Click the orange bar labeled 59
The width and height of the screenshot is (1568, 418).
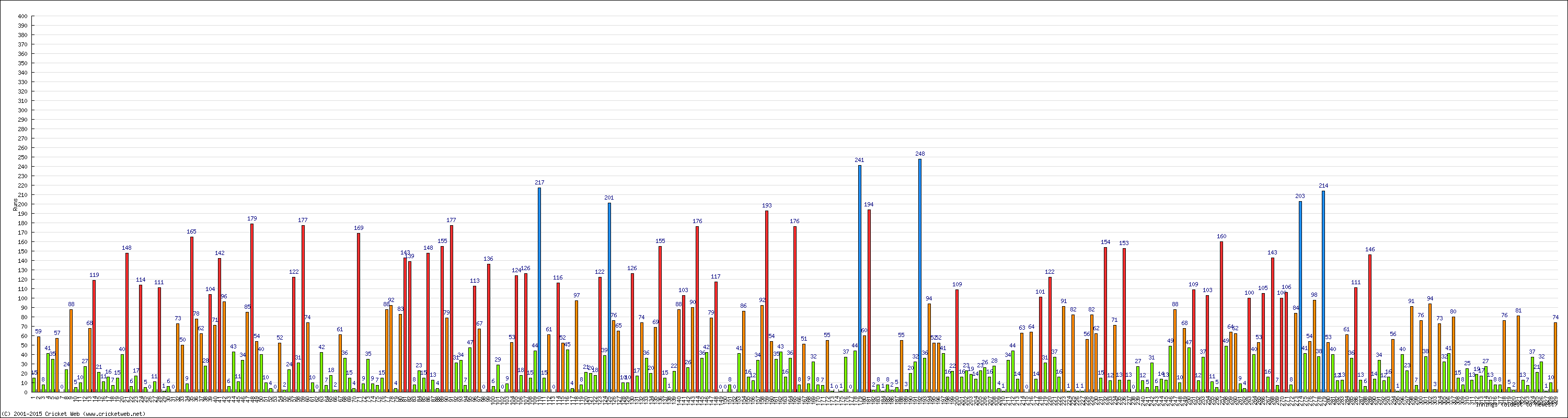click(x=38, y=365)
